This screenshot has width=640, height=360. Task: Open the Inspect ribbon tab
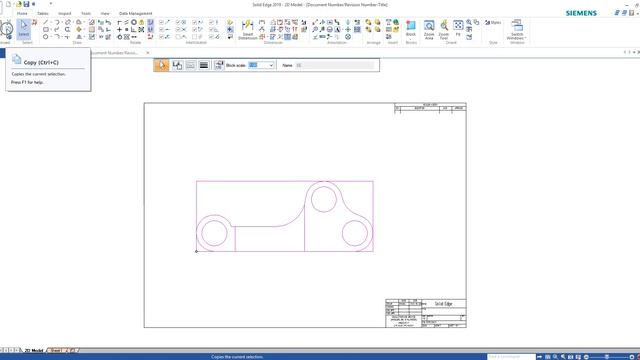(x=64, y=13)
